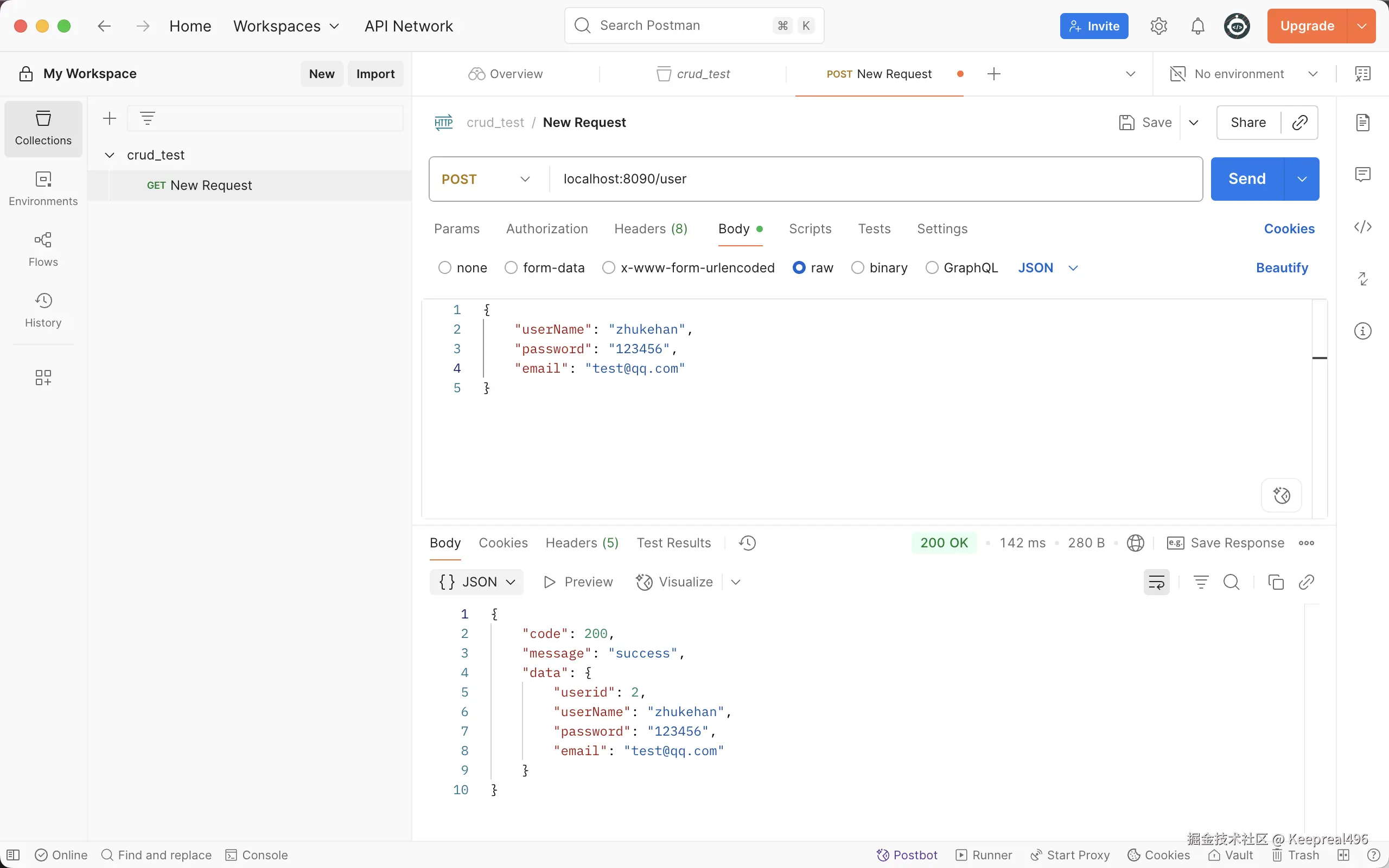Viewport: 1389px width, 868px height.
Task: Open the Flows sidebar panel
Action: 43,248
